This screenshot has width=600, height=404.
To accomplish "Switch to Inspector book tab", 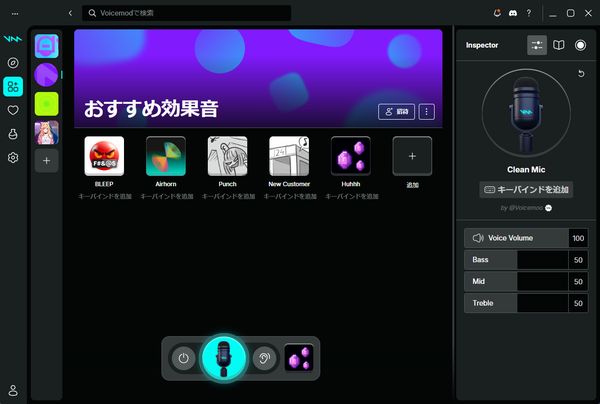I will tap(559, 45).
